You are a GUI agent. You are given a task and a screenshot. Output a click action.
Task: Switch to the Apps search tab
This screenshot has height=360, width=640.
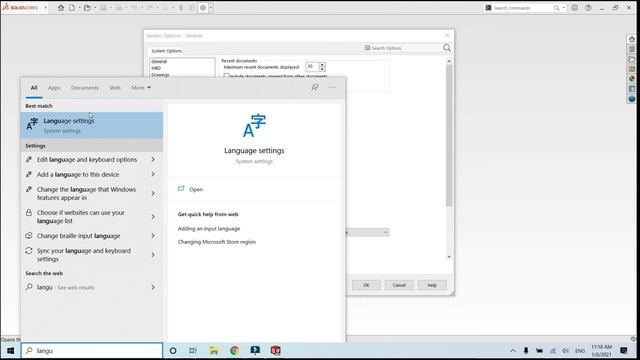click(54, 88)
